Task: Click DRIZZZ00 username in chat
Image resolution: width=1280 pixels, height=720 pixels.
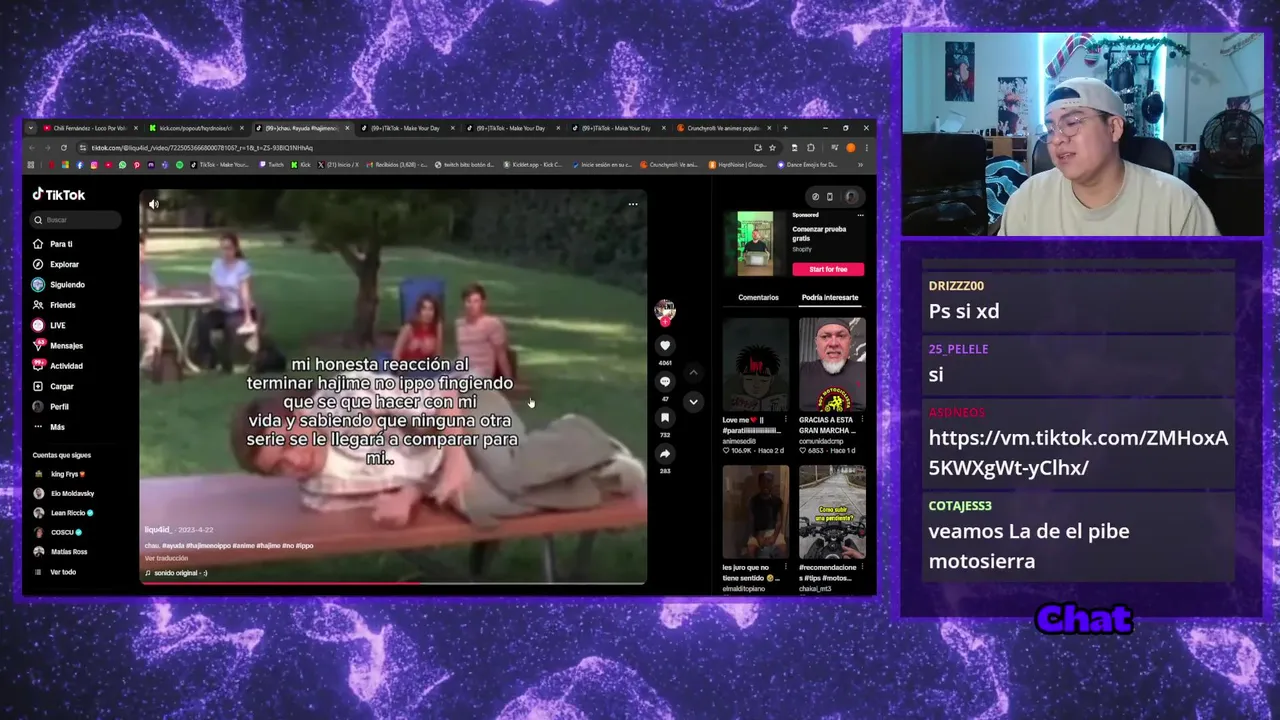Action: (x=956, y=286)
